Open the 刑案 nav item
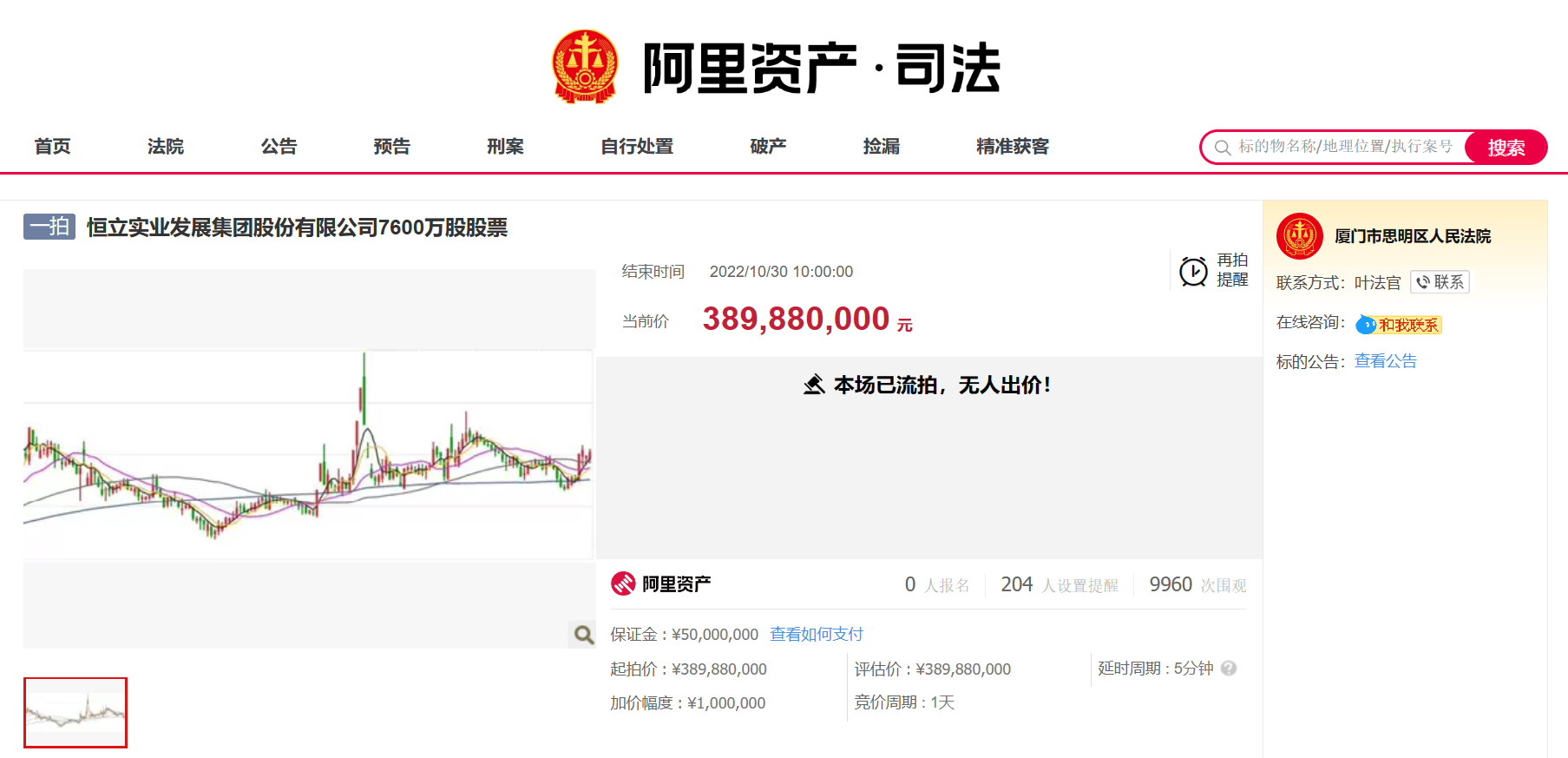 click(x=505, y=146)
